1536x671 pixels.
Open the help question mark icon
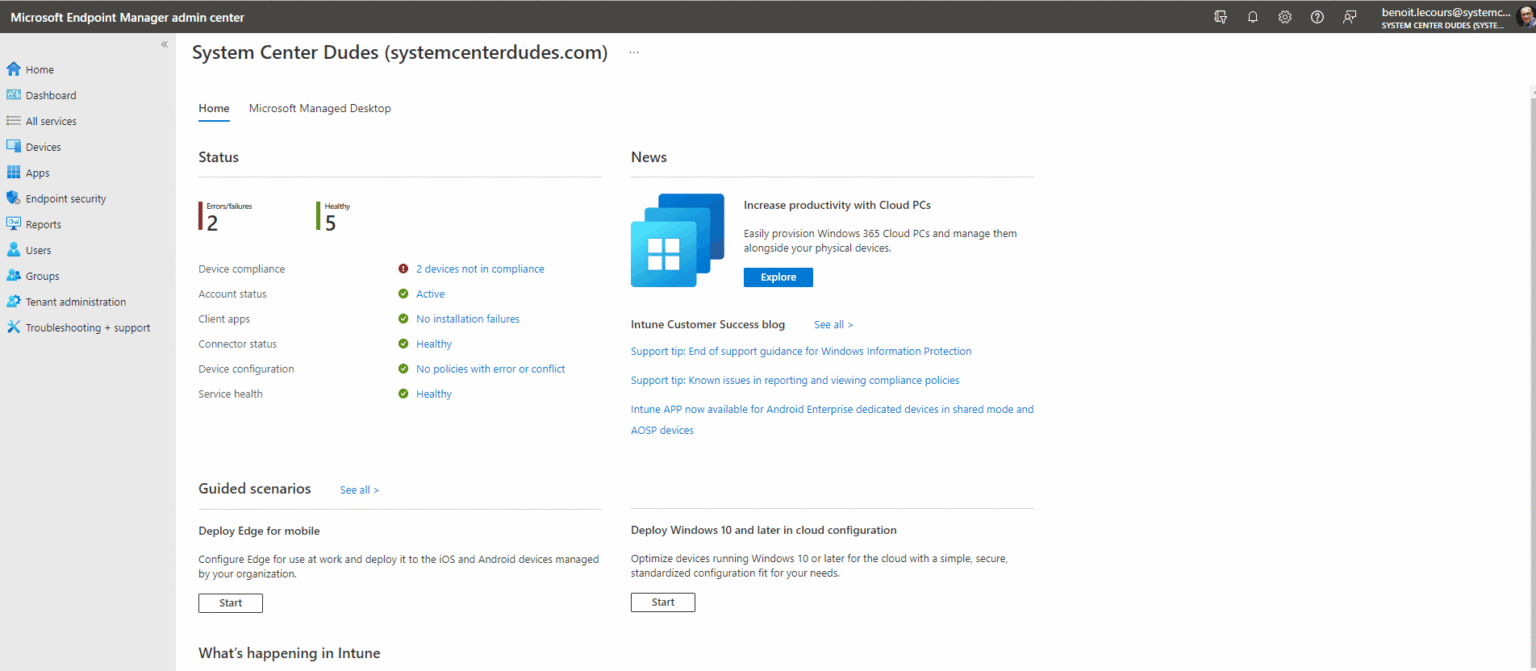coord(1316,16)
